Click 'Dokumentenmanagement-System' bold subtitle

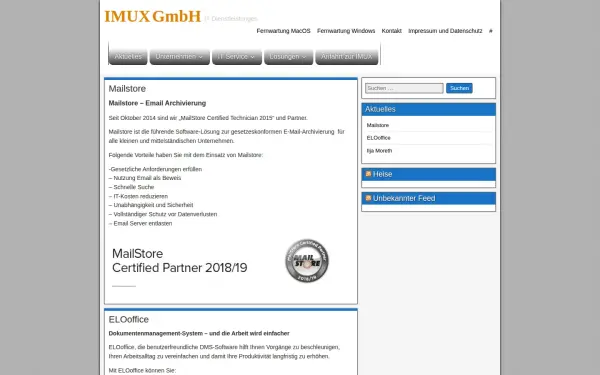pyautogui.click(x=199, y=333)
